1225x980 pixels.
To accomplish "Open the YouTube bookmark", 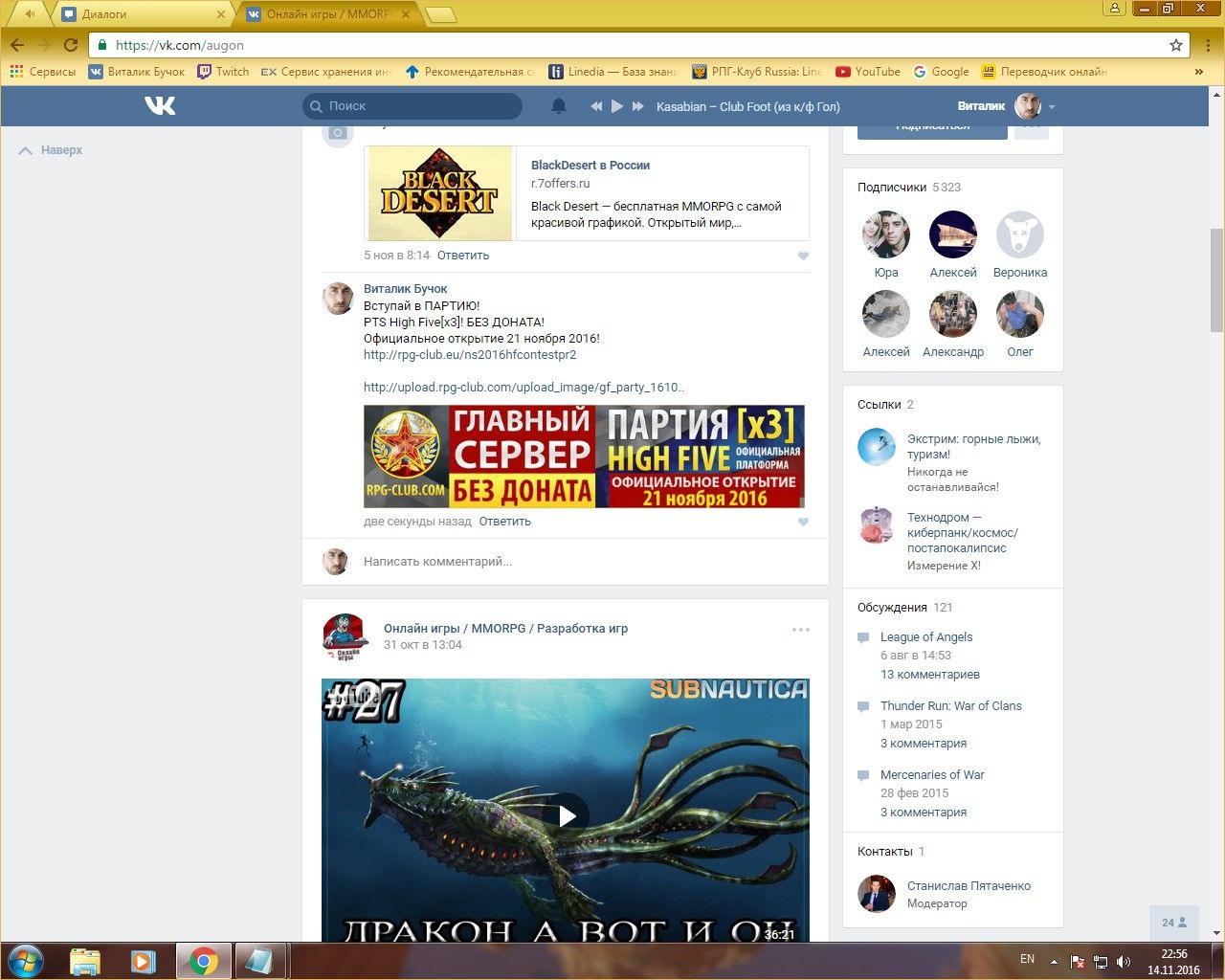I will 868,72.
